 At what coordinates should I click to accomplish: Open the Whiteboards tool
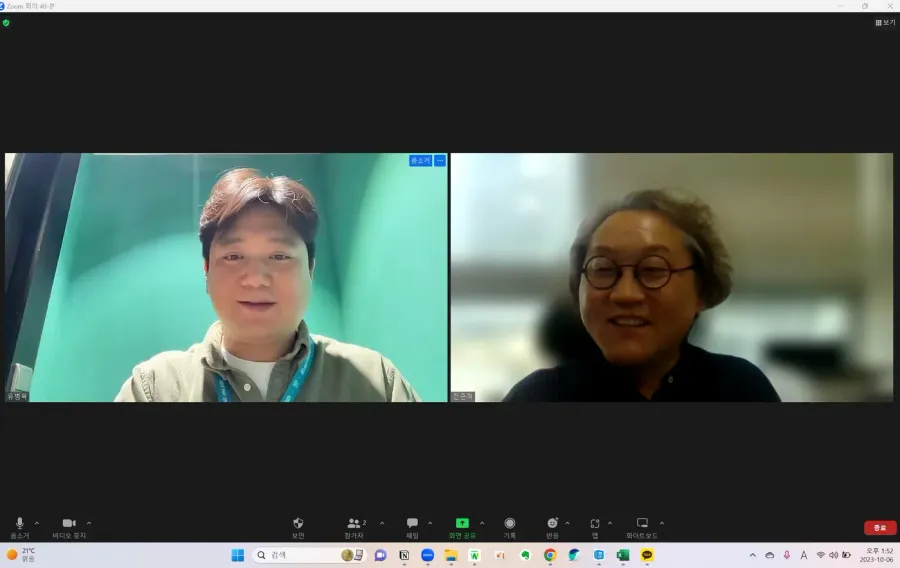[642, 528]
